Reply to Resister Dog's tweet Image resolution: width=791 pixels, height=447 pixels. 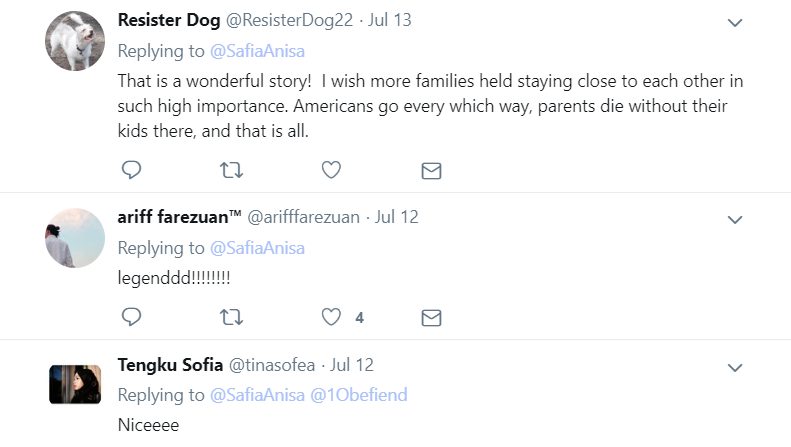[x=131, y=170]
